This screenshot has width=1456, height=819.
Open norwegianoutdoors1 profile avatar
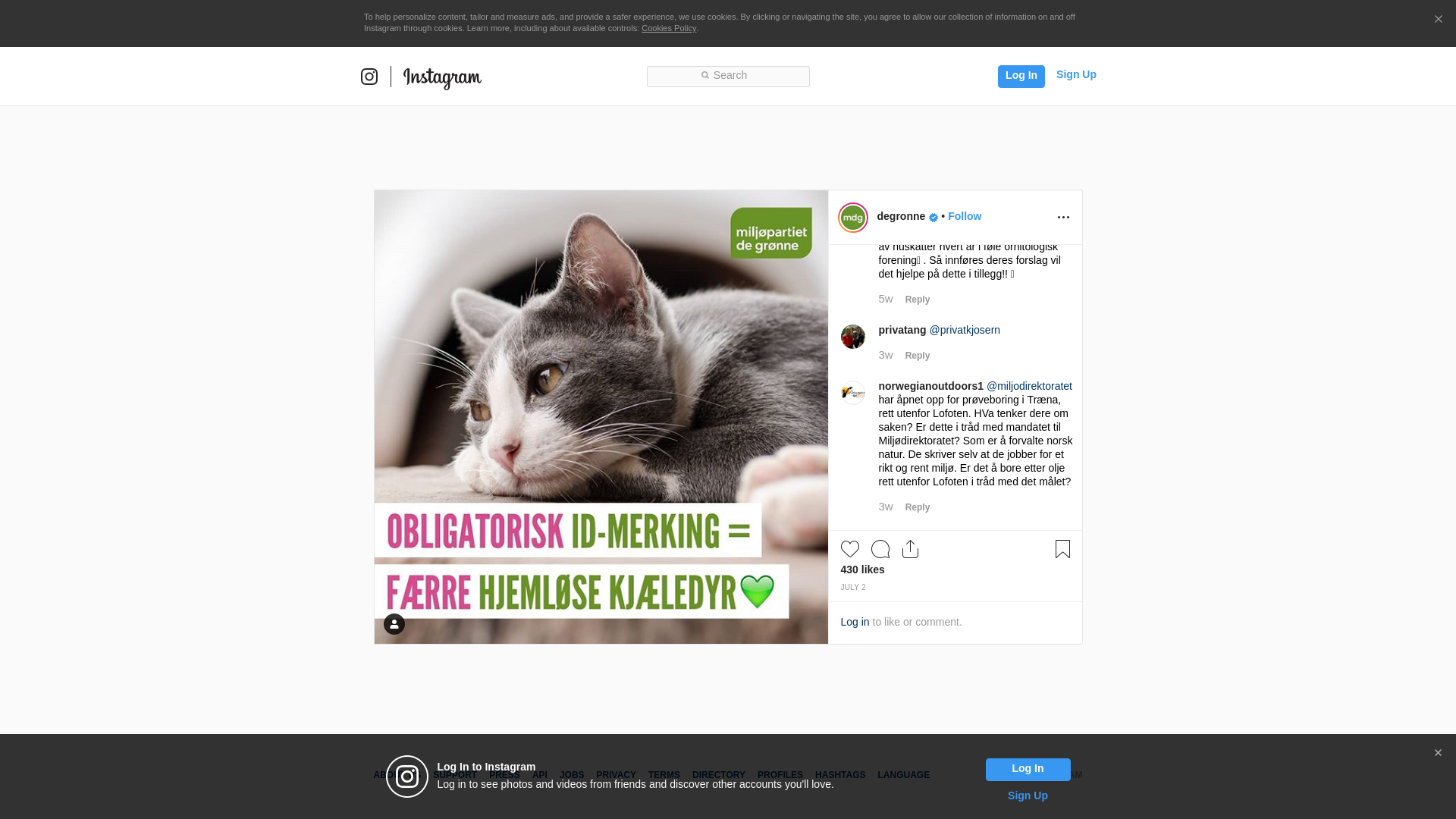(x=853, y=393)
